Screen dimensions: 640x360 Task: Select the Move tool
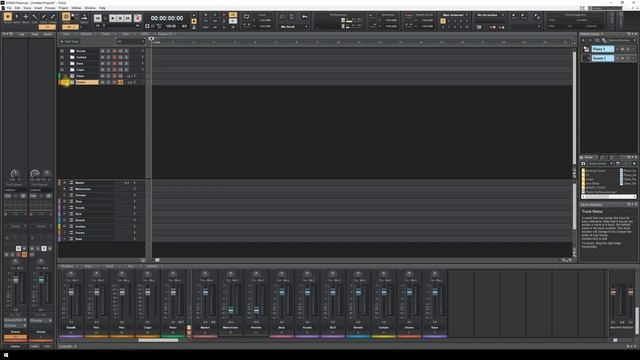click(26, 17)
